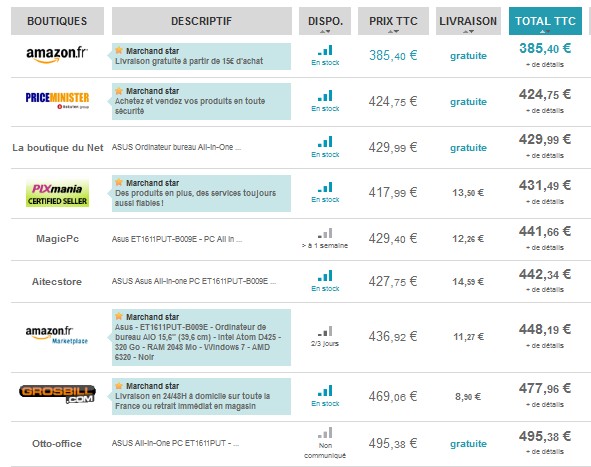Click the Grosbill stock availability bars icon
Screen dimensions: 591x467
pyautogui.click(x=325, y=390)
